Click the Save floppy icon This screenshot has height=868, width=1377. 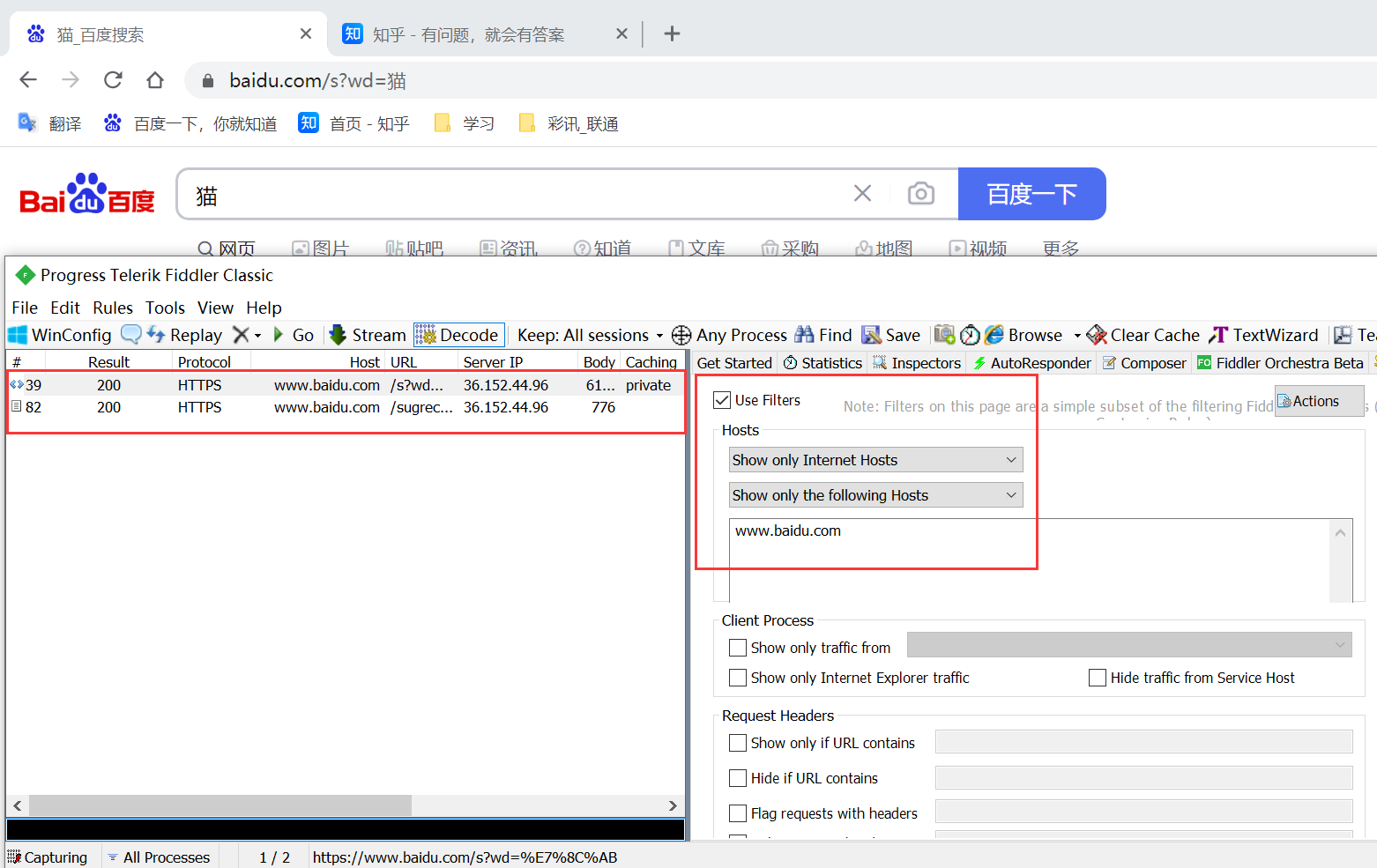871,335
